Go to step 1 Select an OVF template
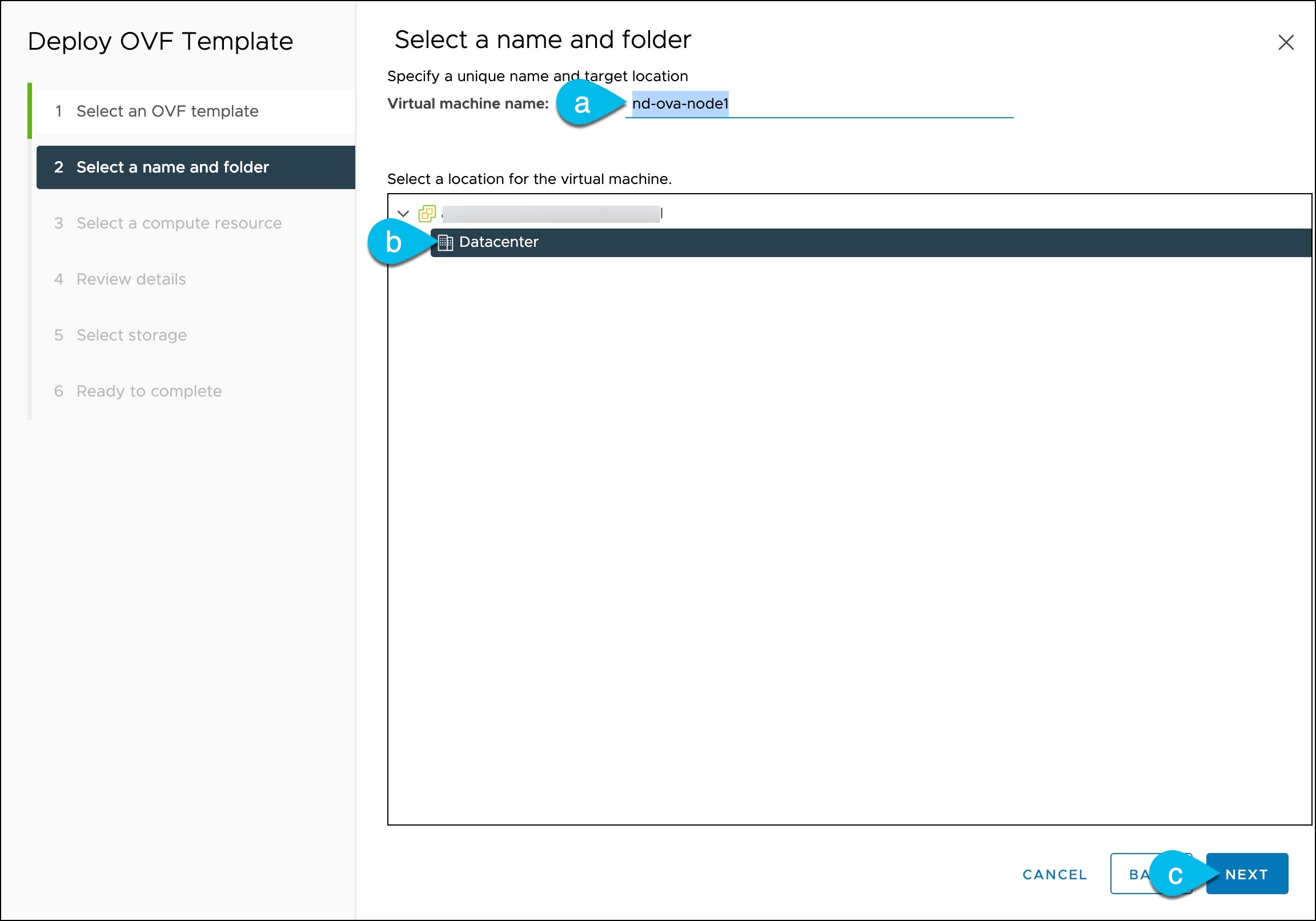The image size is (1316, 921). 195,111
